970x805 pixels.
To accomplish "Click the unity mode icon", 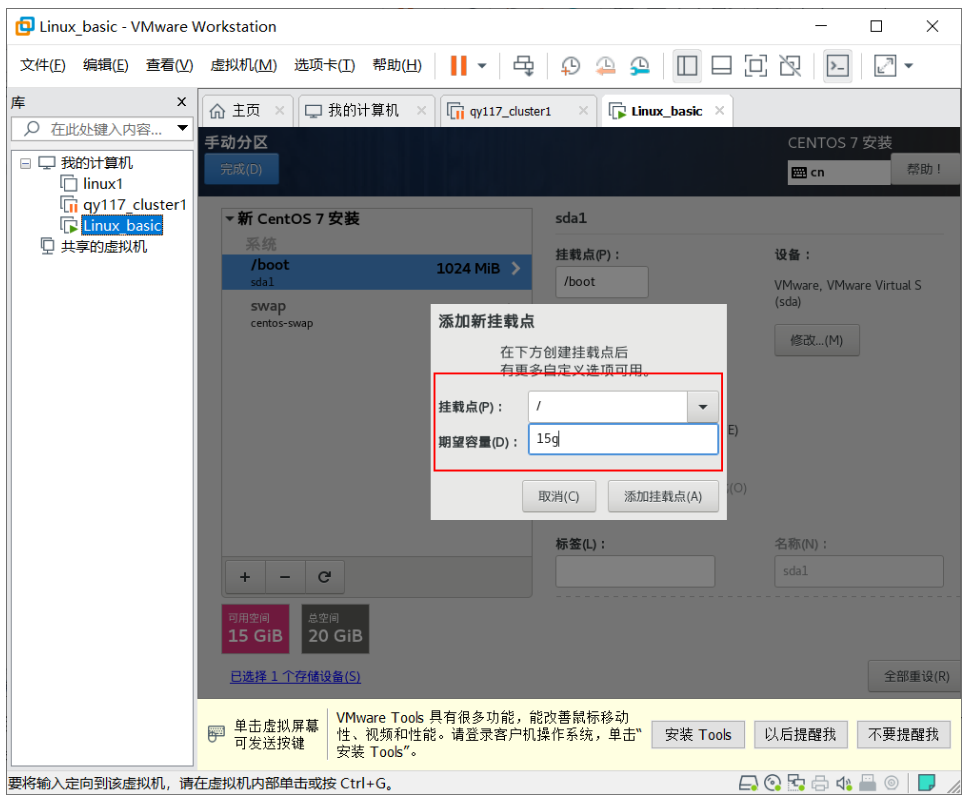I will point(790,66).
